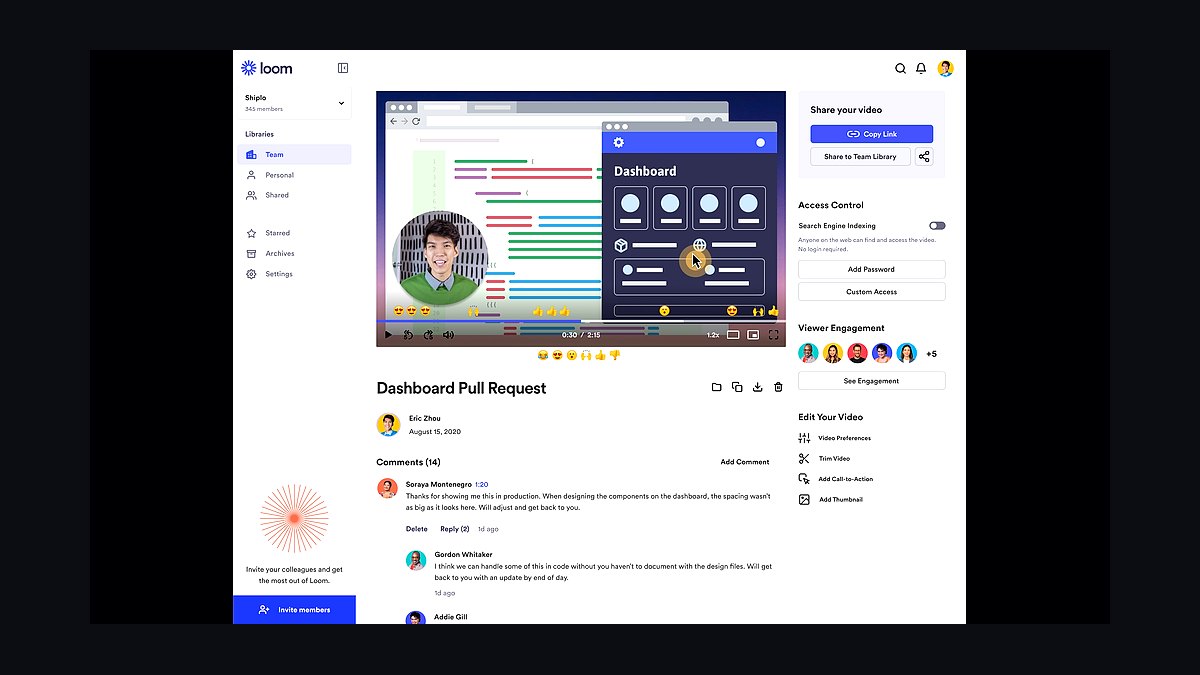Screen dimensions: 1200x675
Task: Click the Loom logo
Action: (266, 68)
